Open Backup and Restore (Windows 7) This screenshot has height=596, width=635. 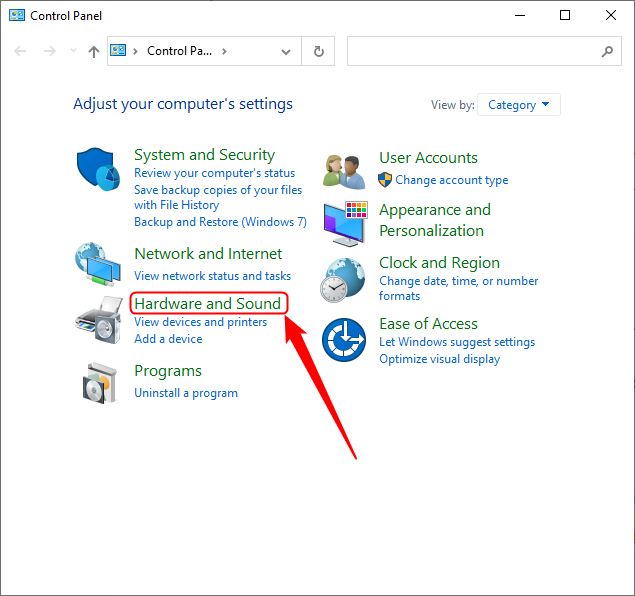click(x=220, y=222)
